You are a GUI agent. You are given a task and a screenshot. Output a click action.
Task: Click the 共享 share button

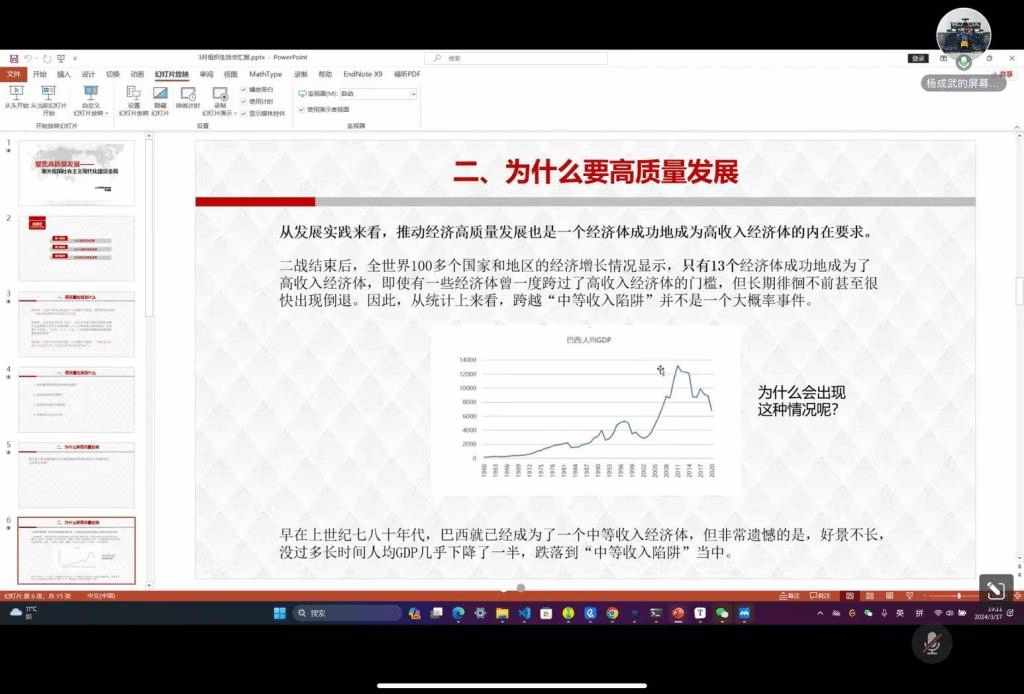[x=1003, y=74]
